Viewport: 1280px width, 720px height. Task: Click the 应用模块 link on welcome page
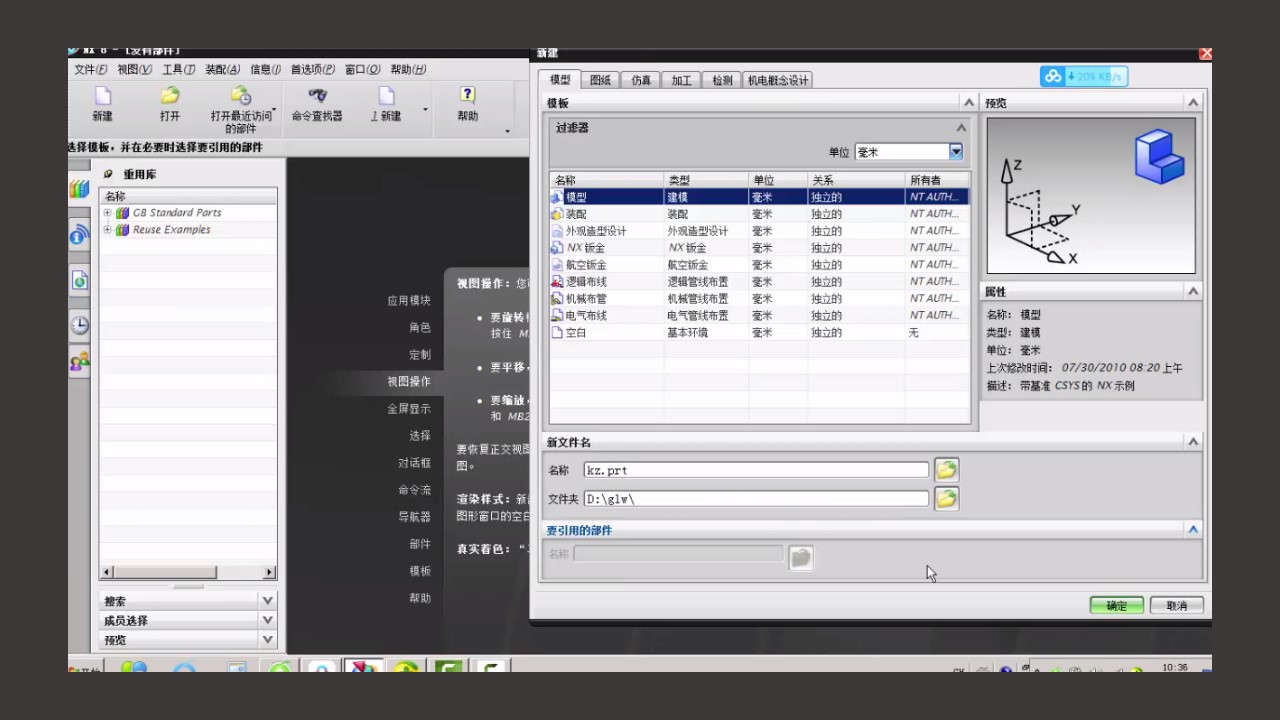[x=409, y=300]
